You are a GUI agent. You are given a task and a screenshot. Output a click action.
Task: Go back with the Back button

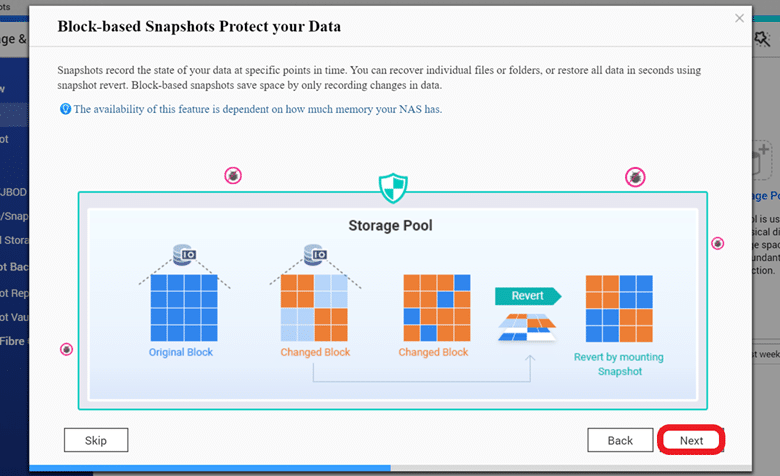[620, 440]
